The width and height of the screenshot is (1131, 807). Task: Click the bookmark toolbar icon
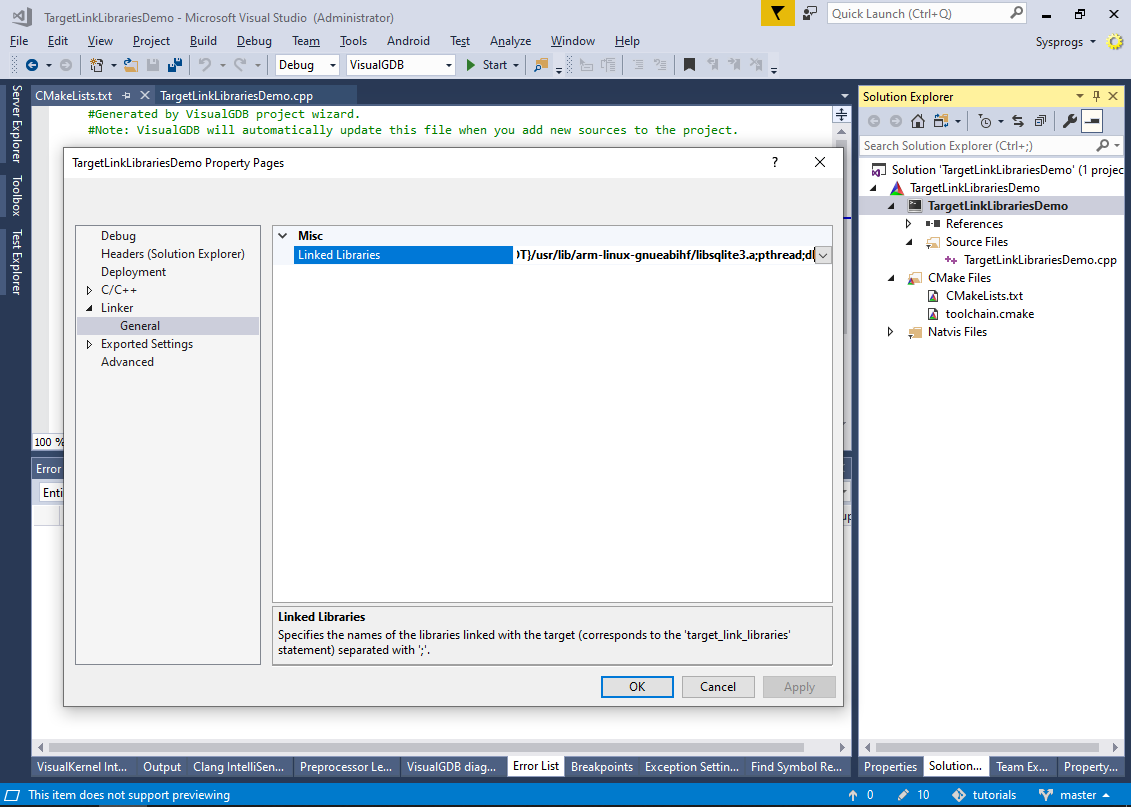click(x=690, y=65)
